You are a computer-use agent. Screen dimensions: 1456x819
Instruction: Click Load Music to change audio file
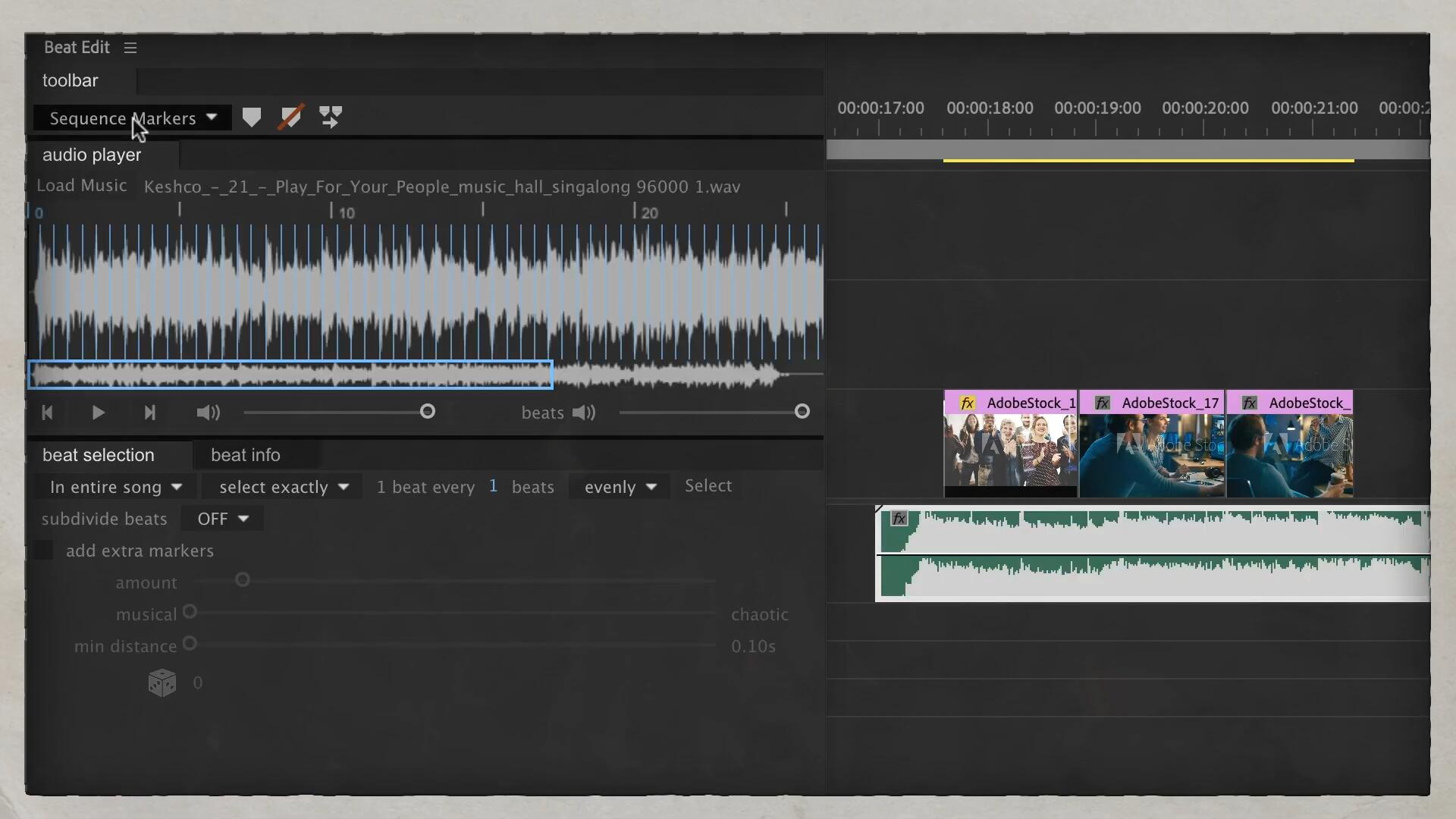pyautogui.click(x=80, y=184)
